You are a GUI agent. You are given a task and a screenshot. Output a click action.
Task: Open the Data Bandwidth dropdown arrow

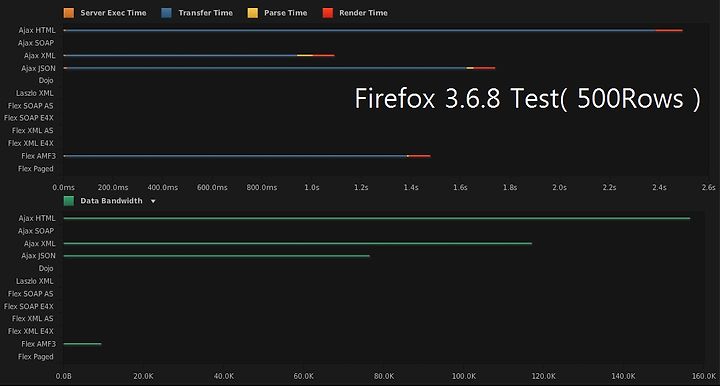pyautogui.click(x=153, y=201)
